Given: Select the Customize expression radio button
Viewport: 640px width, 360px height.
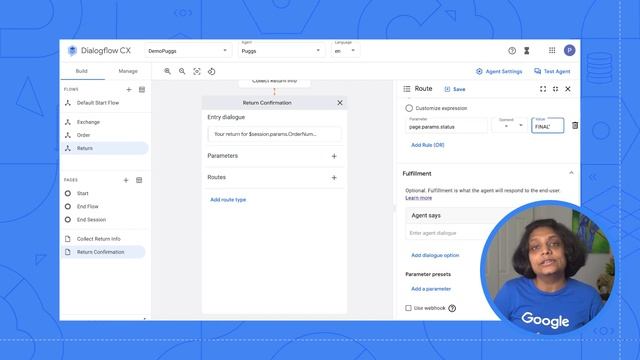Looking at the screenshot, I should 409,108.
